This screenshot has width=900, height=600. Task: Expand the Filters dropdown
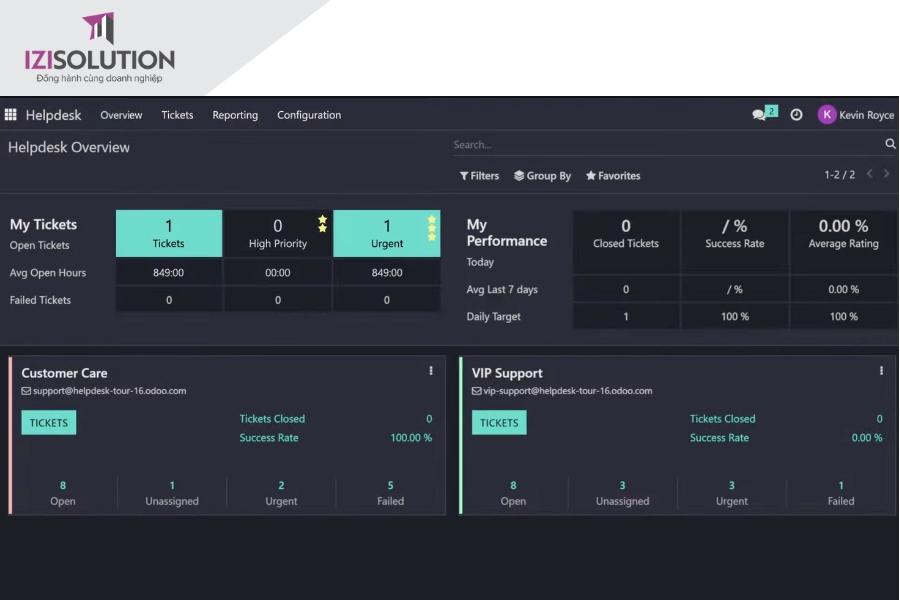479,176
